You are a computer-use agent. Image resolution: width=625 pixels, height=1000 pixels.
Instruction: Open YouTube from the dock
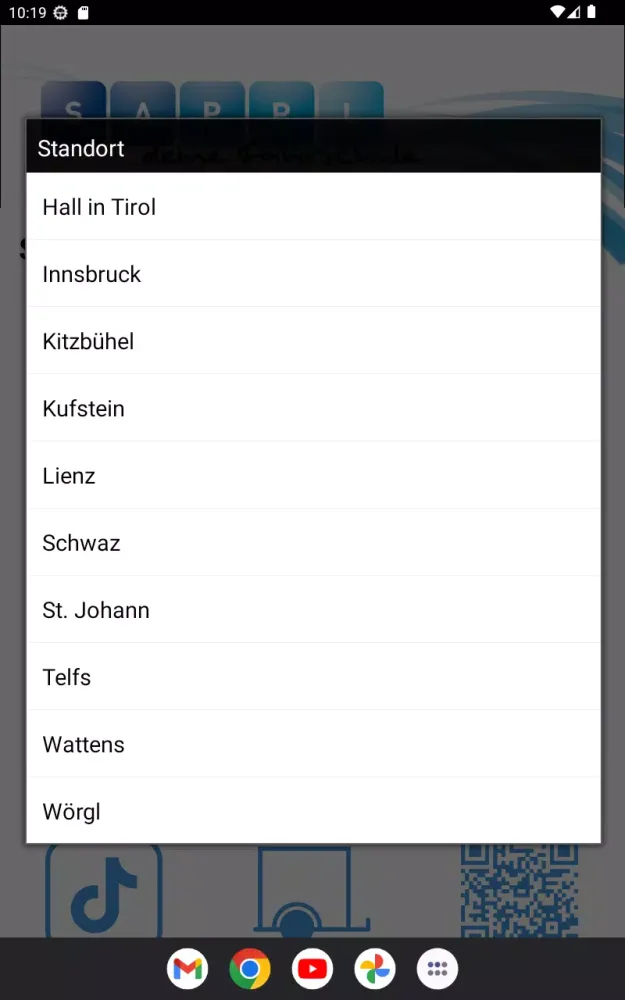(312, 968)
